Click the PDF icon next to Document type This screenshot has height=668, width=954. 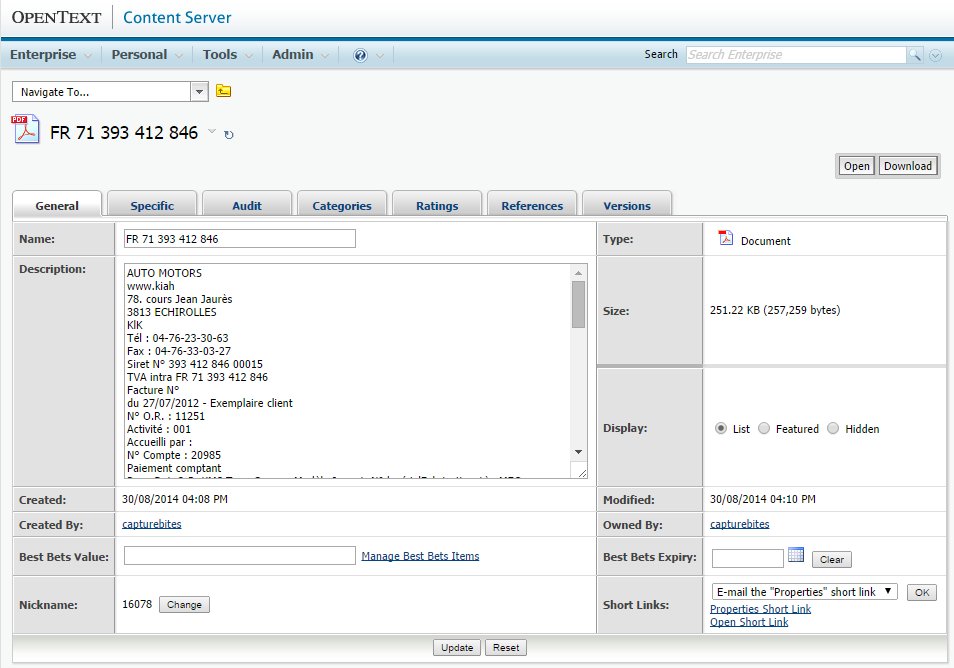(726, 239)
